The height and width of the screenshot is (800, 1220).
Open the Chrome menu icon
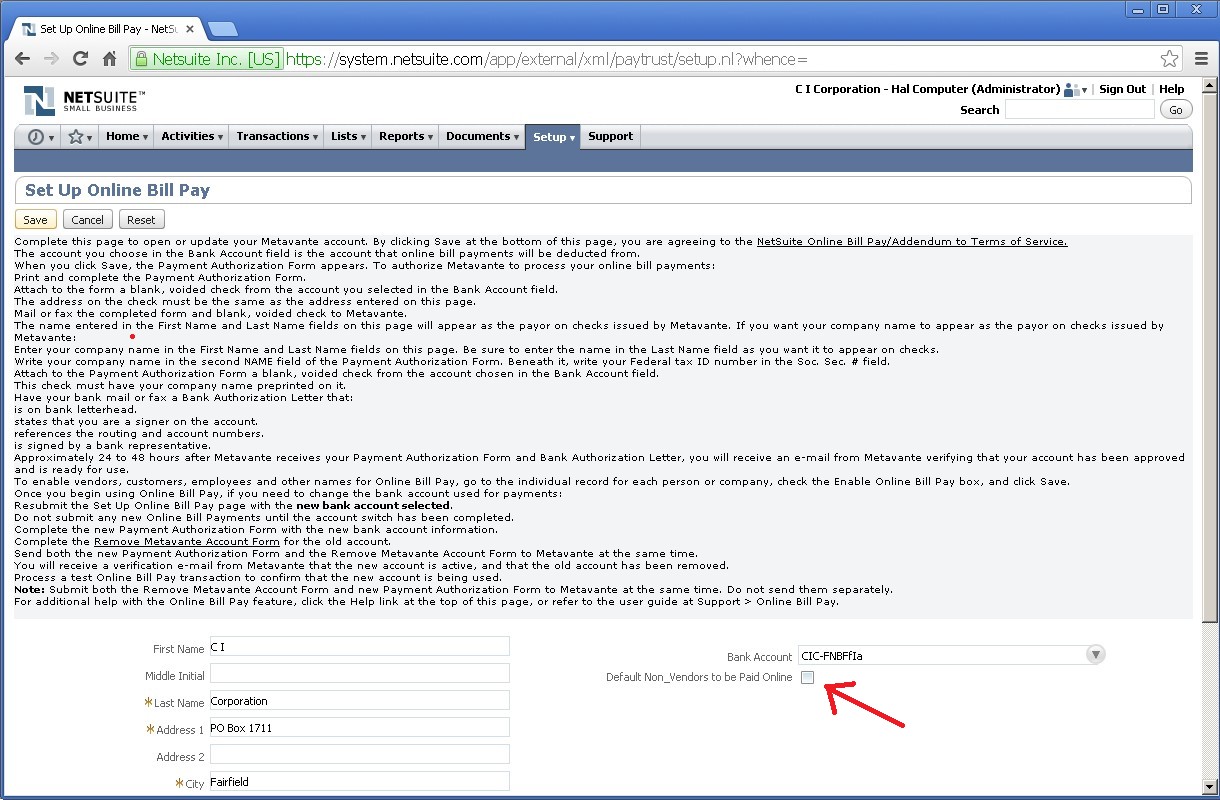(1202, 59)
